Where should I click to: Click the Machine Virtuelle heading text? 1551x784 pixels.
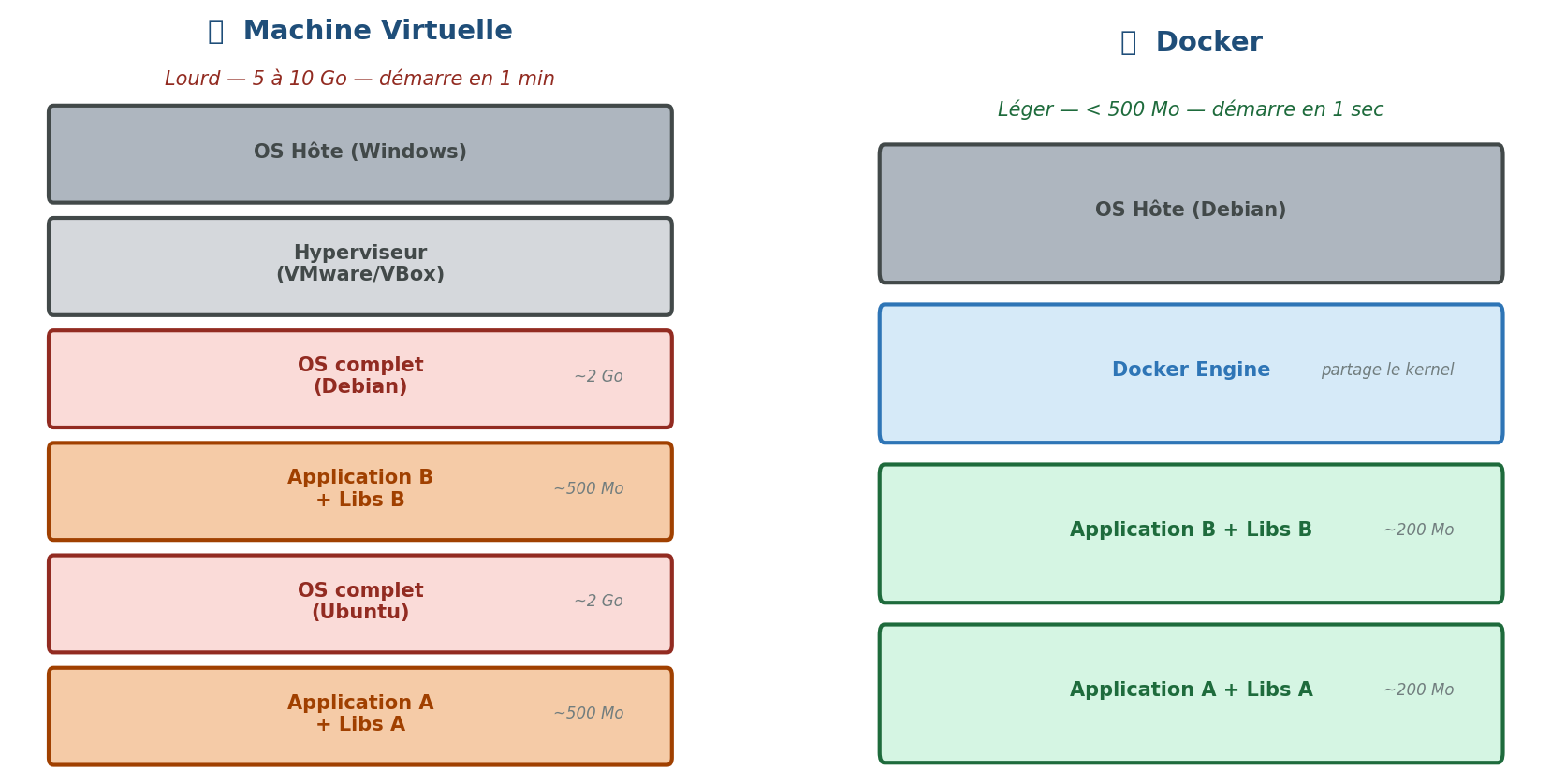point(377,32)
